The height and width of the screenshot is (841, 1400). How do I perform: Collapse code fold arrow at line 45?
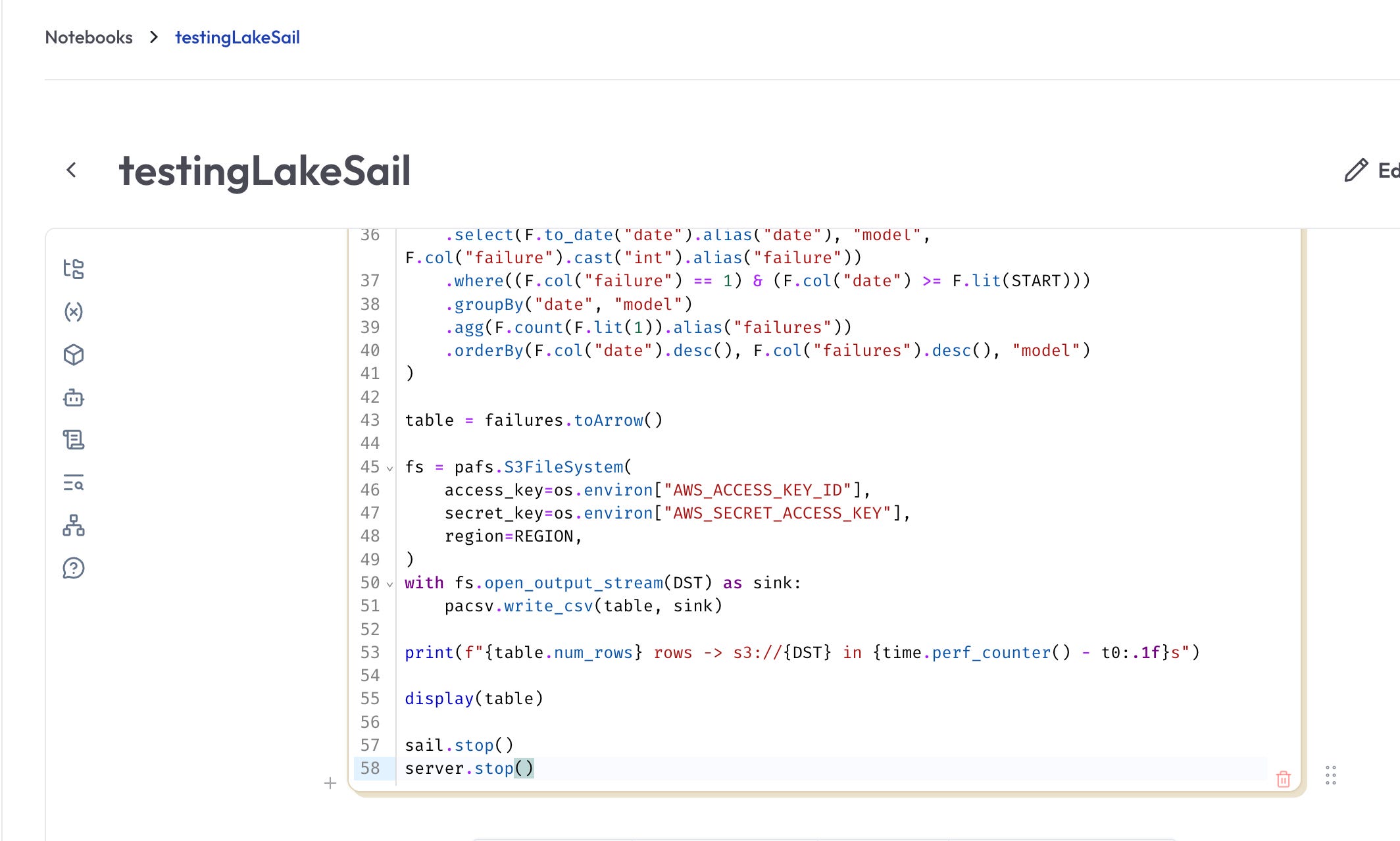tap(389, 469)
